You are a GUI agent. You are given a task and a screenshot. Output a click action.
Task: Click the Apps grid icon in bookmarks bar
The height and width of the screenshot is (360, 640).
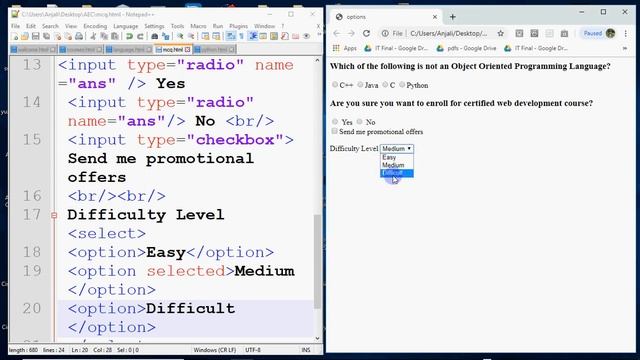[x=336, y=48]
